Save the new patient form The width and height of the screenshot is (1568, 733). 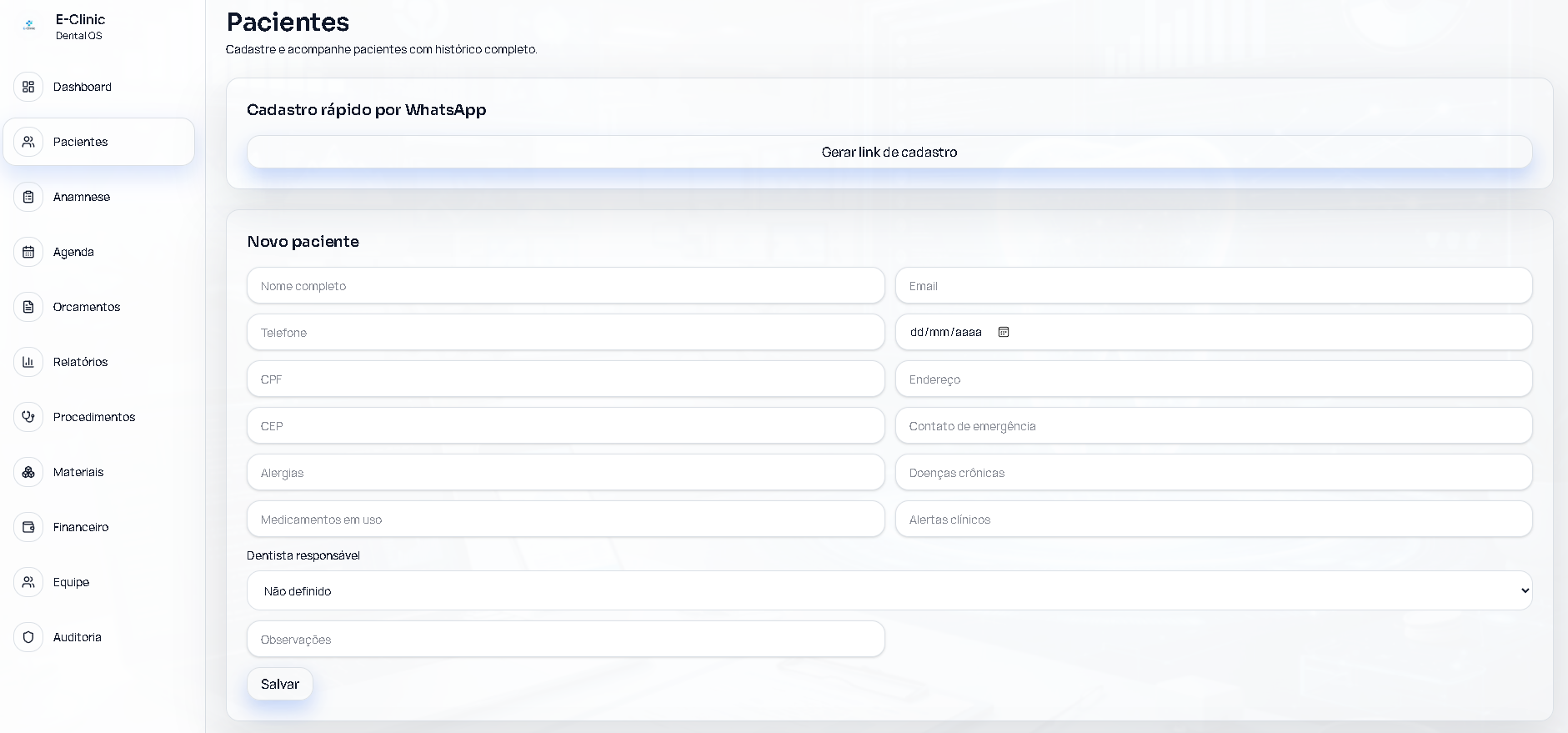(x=280, y=684)
